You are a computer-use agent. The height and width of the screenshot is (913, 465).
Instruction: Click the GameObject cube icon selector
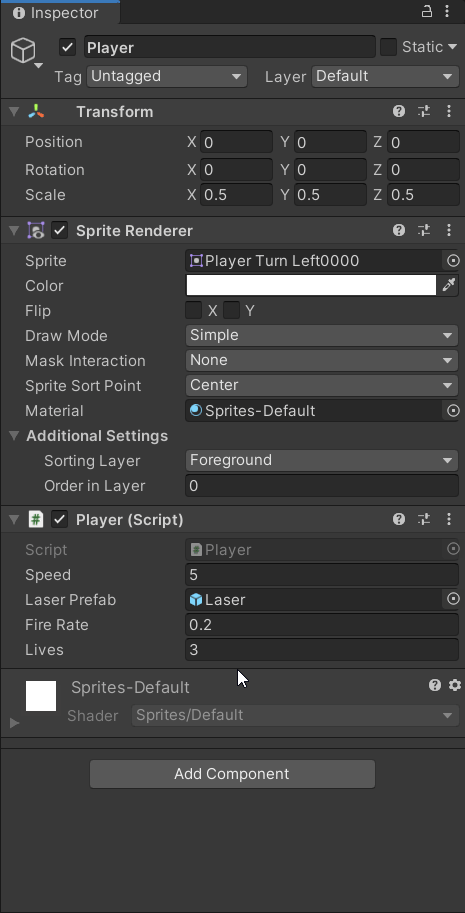coord(26,52)
